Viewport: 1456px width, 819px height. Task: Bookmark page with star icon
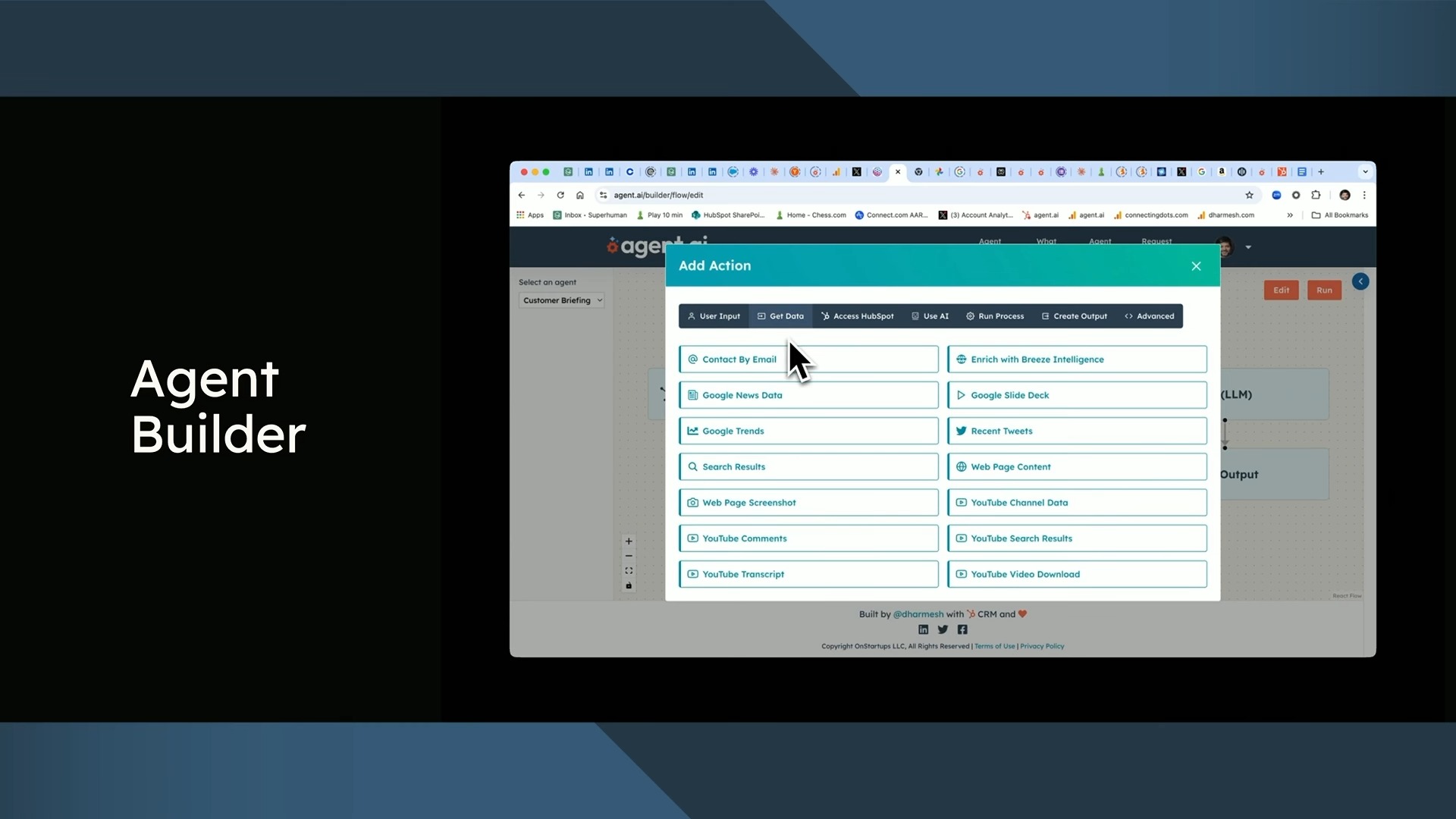tap(1250, 195)
